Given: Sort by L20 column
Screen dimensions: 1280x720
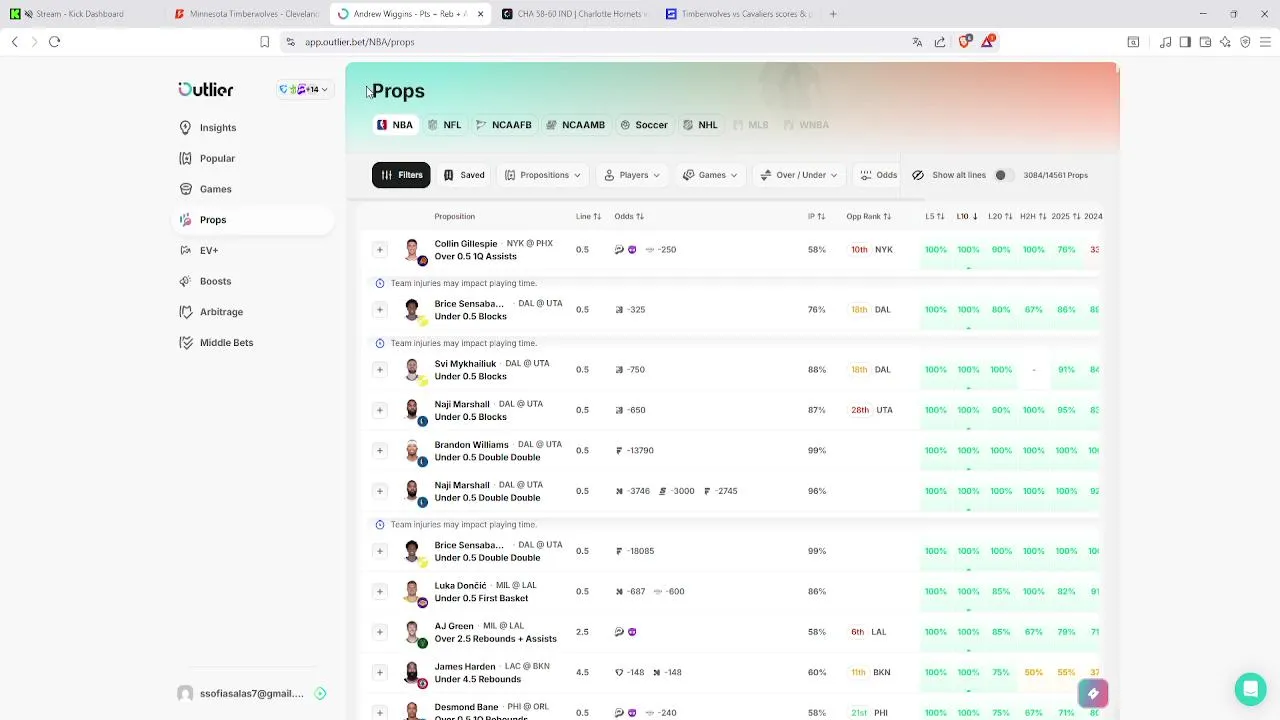Looking at the screenshot, I should [x=1000, y=217].
